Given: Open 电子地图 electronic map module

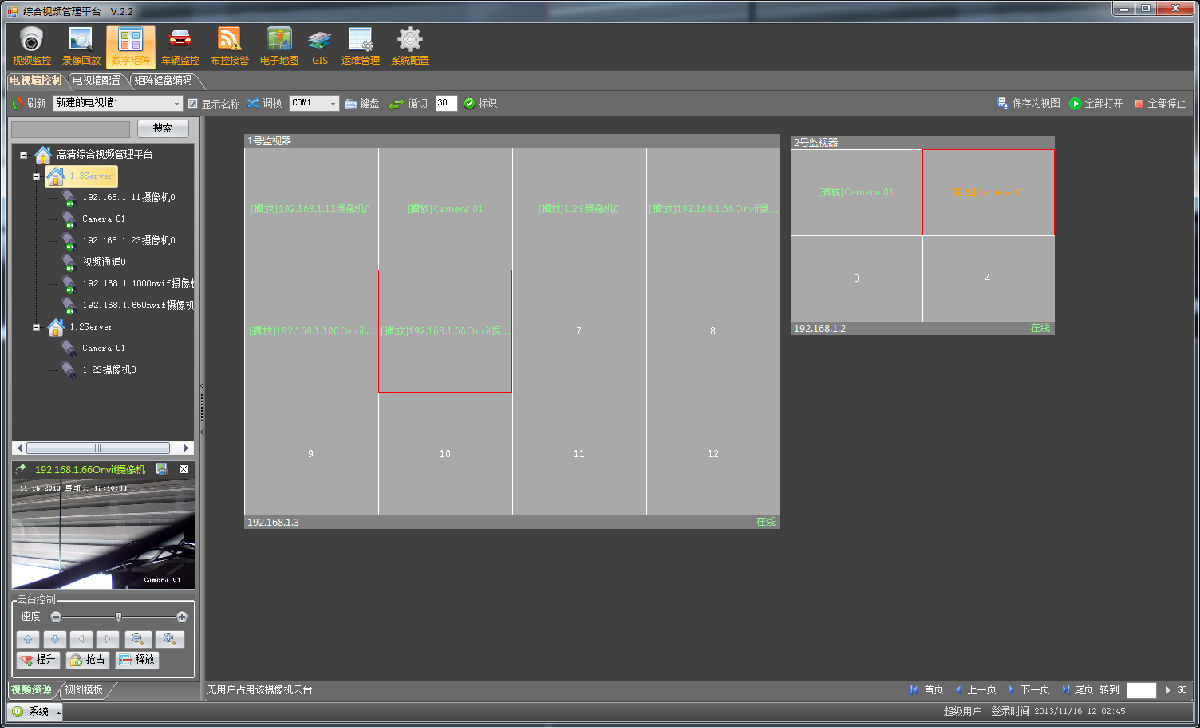Looking at the screenshot, I should click(279, 46).
